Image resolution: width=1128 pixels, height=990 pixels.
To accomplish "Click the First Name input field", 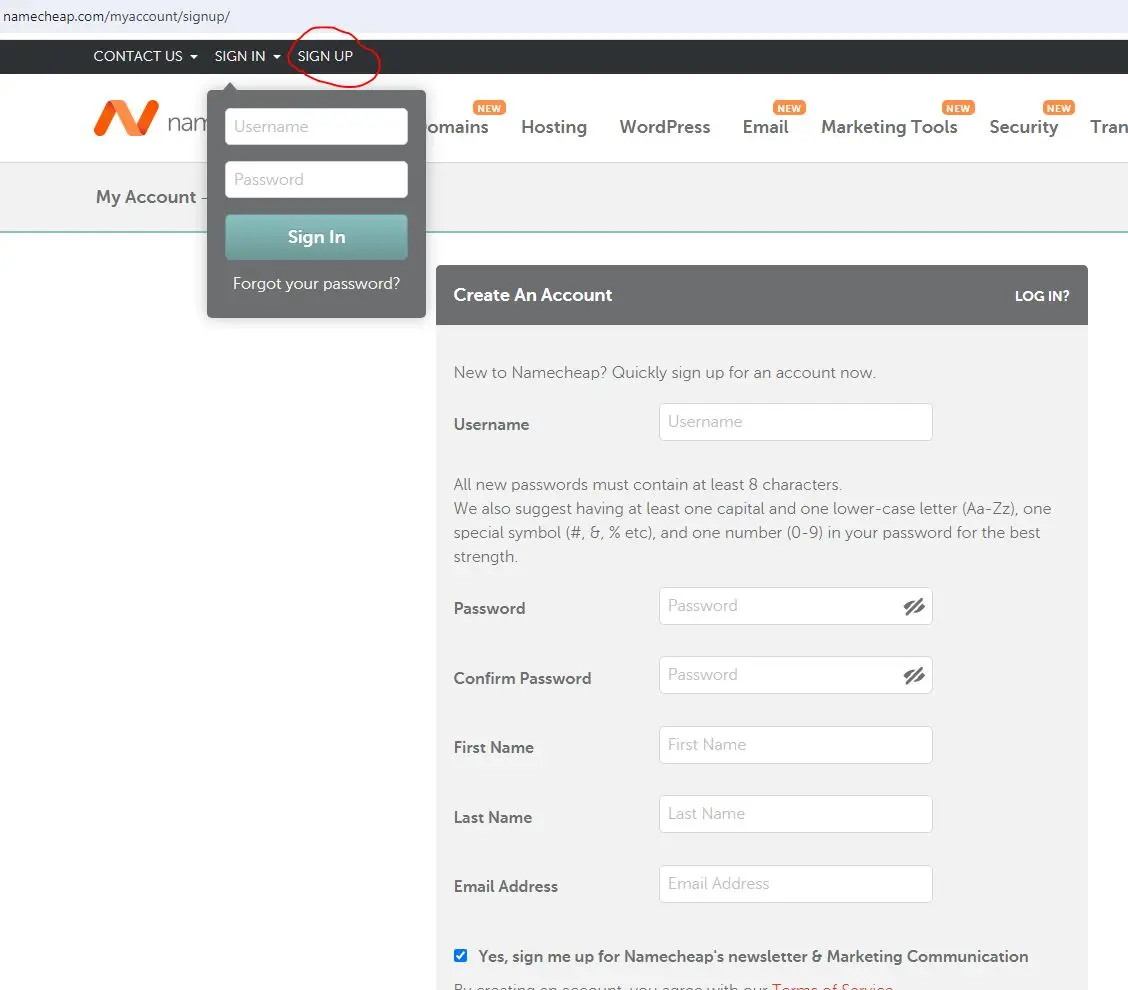I will click(795, 745).
